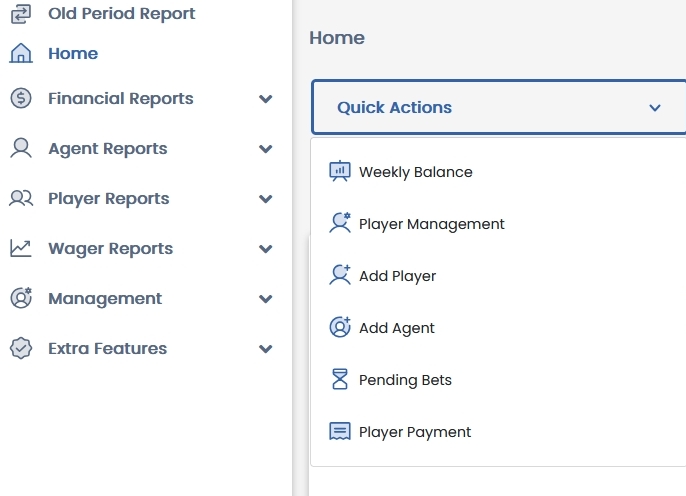Select Weekly Balance from Quick Actions
686x496 pixels.
coord(415,172)
